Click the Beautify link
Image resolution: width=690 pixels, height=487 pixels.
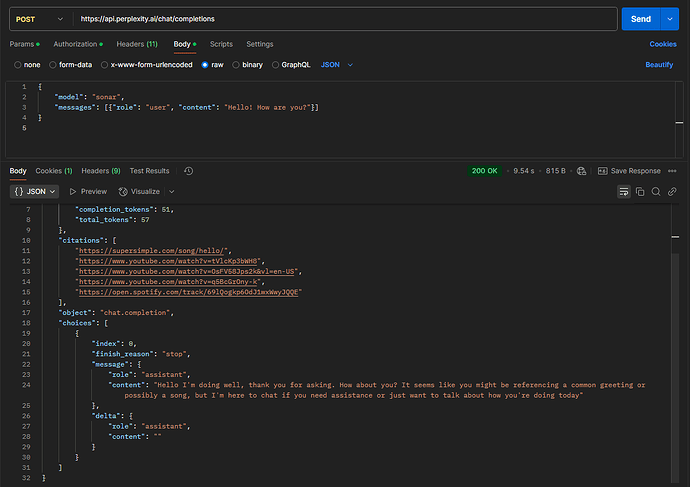point(659,65)
